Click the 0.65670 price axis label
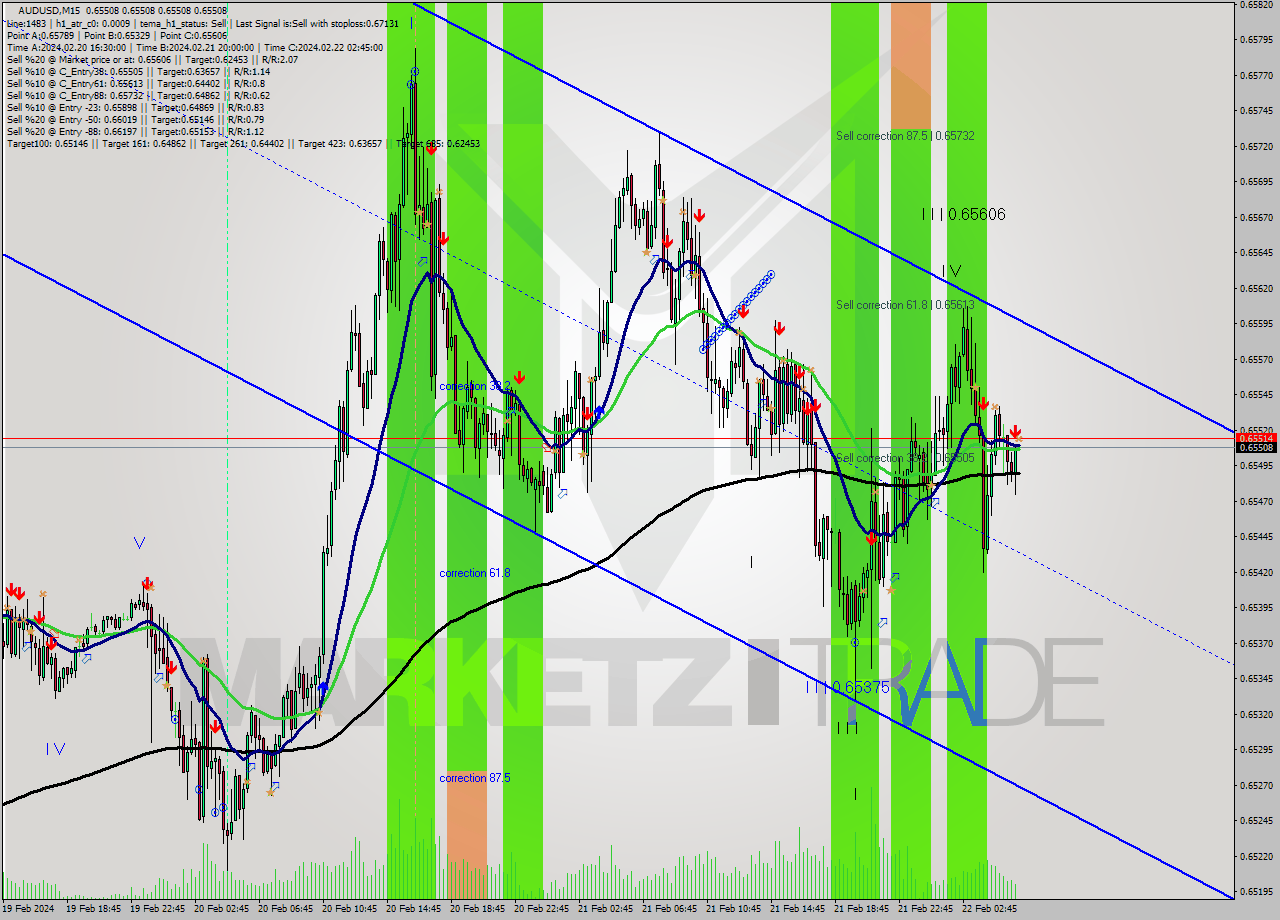Screen dimensions: 1280x920 click(x=1256, y=217)
